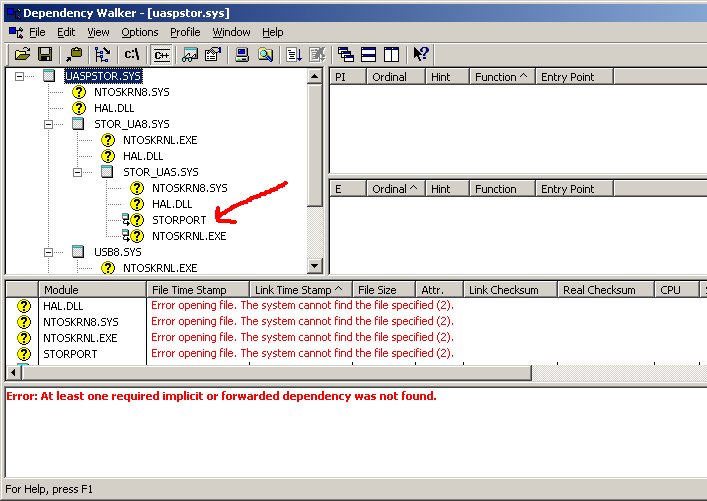
Task: Click the Tile Horizontally toolbar icon
Action: [x=368, y=55]
